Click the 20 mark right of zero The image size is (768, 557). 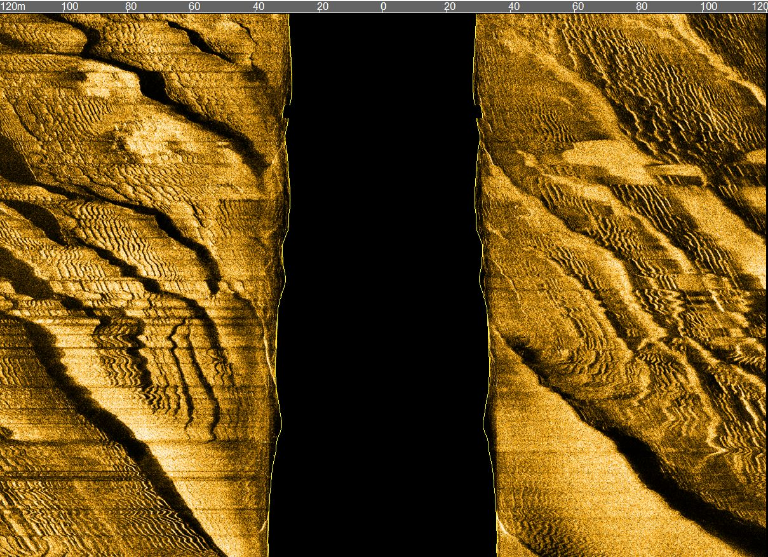pos(449,6)
